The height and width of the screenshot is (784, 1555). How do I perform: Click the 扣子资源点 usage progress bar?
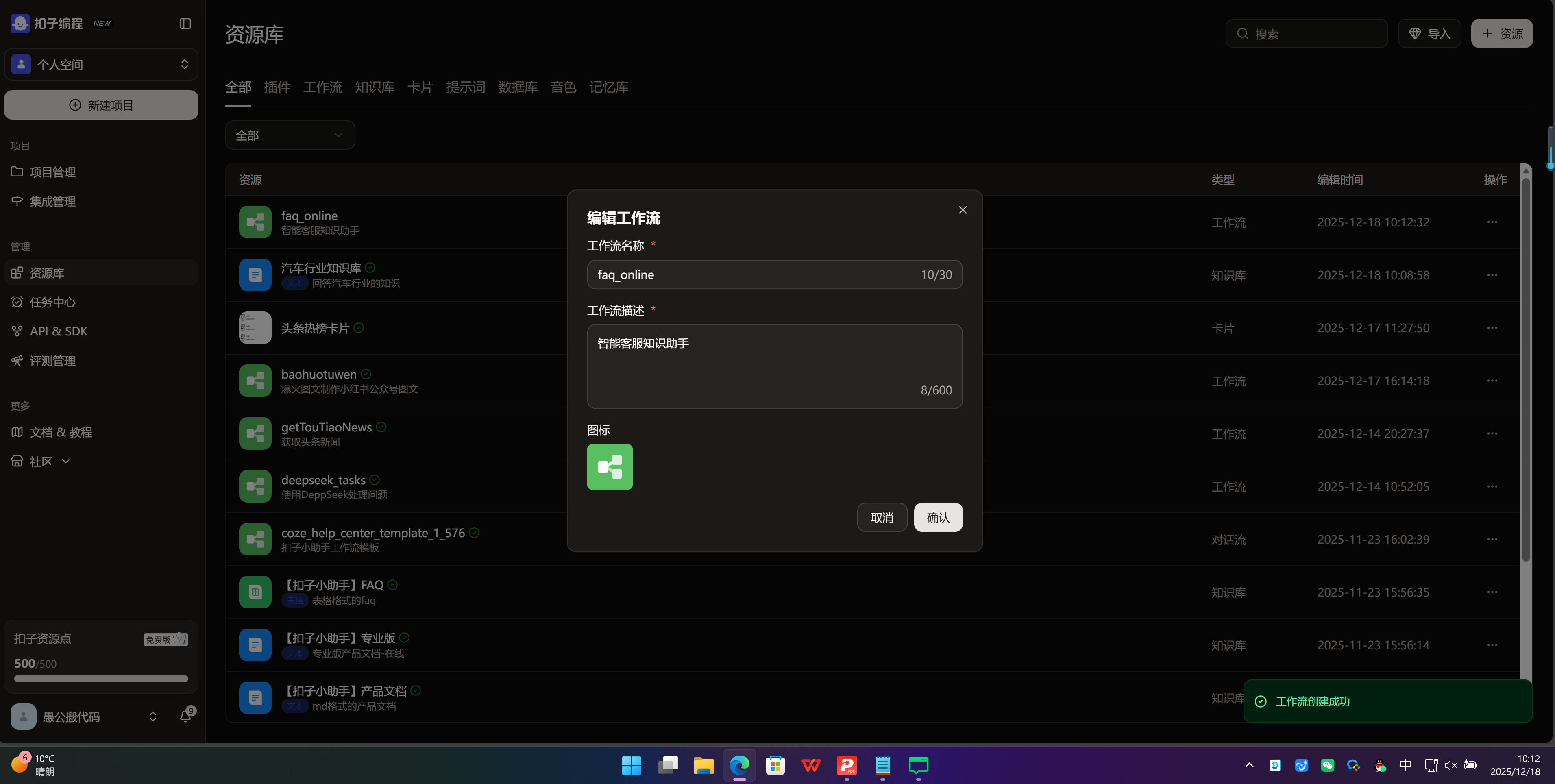(x=101, y=678)
